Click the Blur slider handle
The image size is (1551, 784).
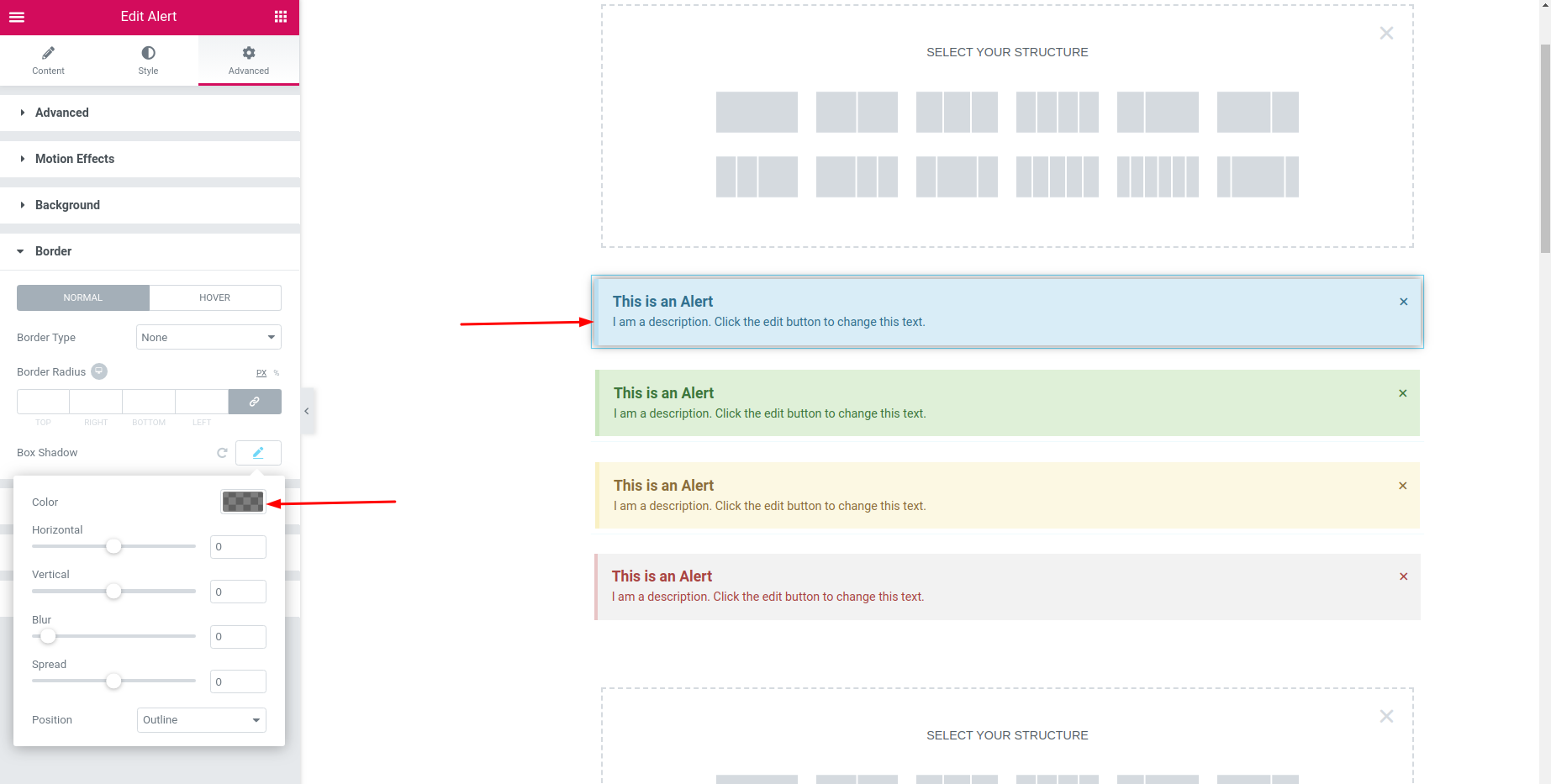point(48,636)
